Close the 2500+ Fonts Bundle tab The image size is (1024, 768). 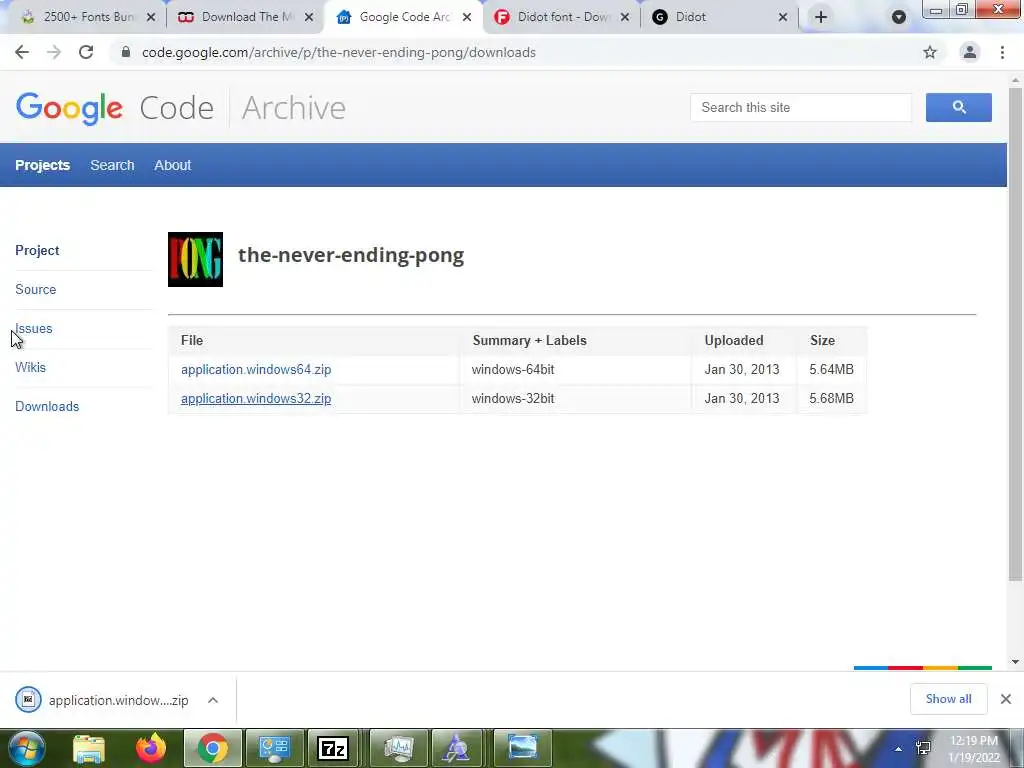[151, 17]
